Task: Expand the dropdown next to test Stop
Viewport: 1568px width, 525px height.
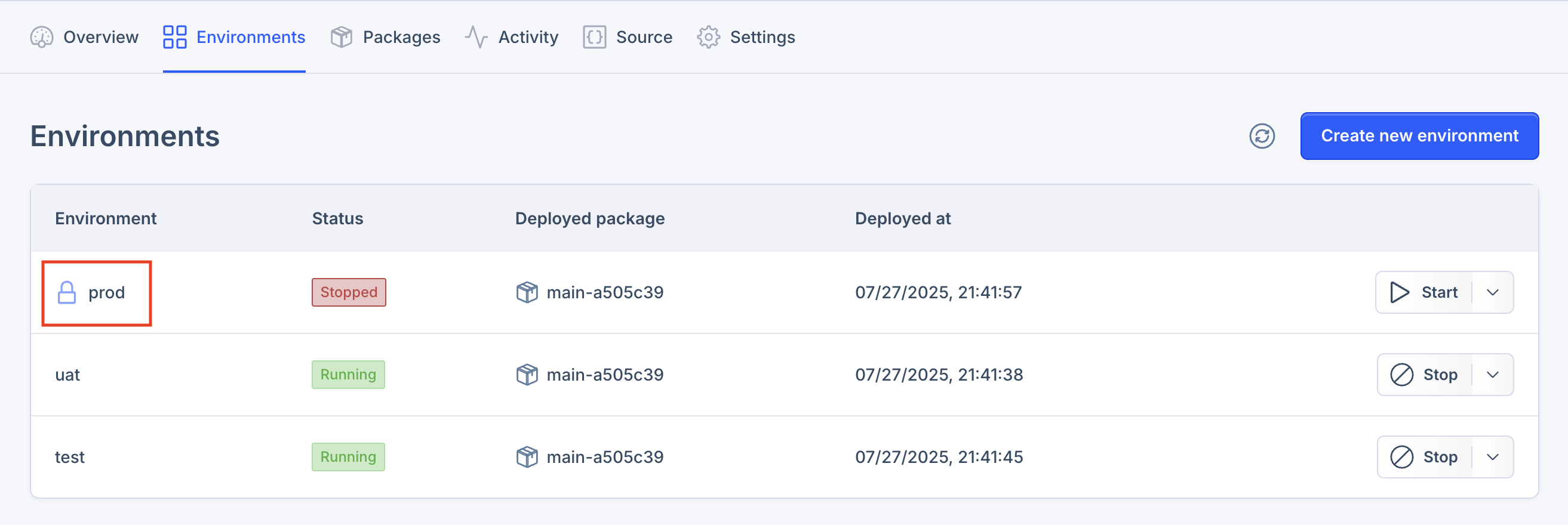Action: point(1493,457)
